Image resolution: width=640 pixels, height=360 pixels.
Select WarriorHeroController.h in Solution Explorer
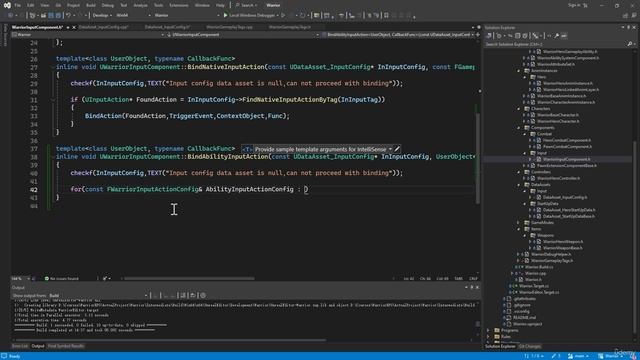tap(558, 178)
